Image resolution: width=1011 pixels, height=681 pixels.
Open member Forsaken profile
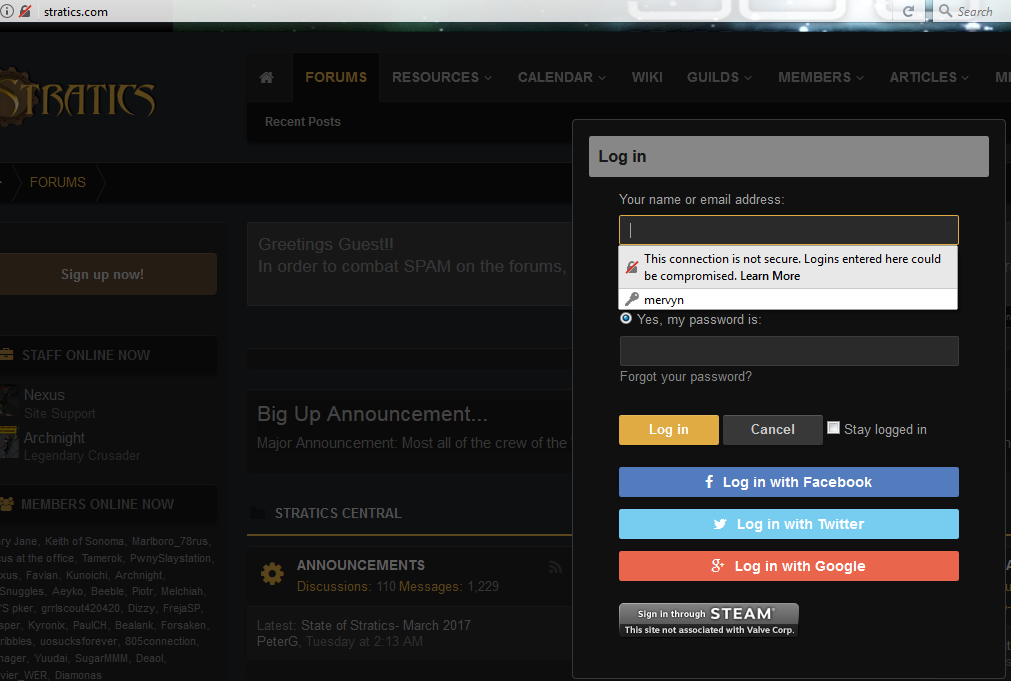point(183,625)
